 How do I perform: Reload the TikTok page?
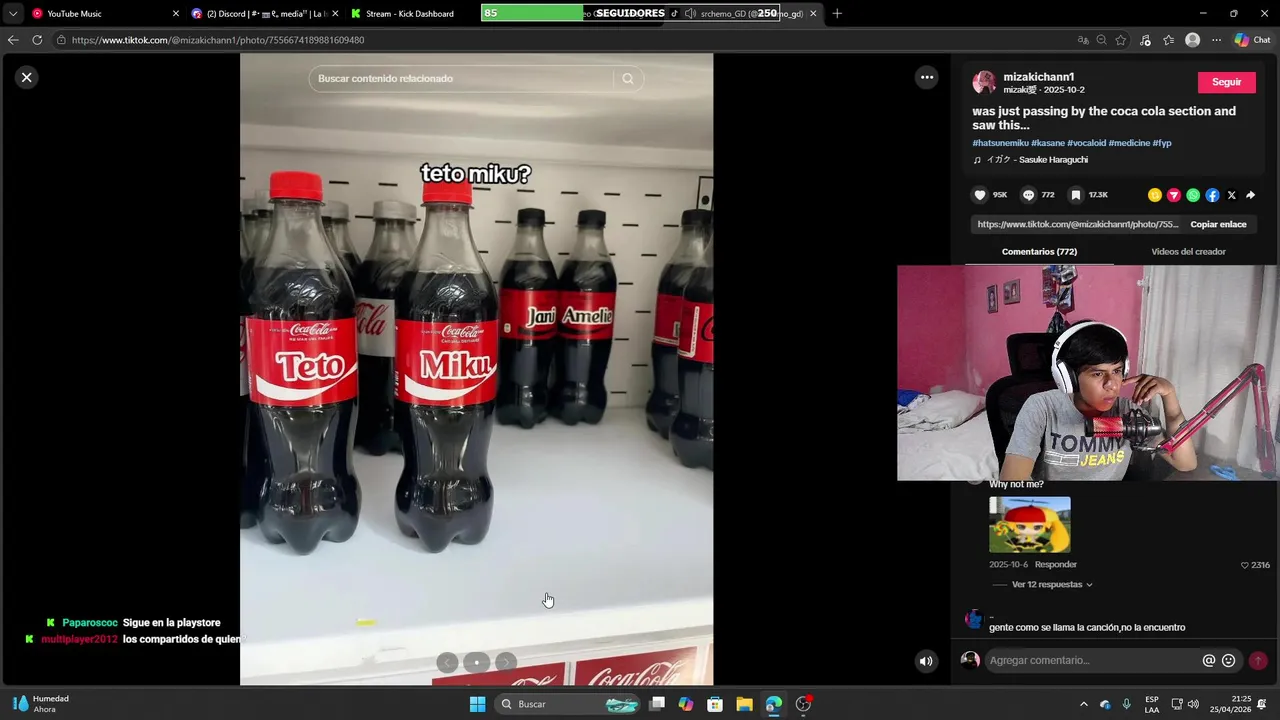(37, 40)
